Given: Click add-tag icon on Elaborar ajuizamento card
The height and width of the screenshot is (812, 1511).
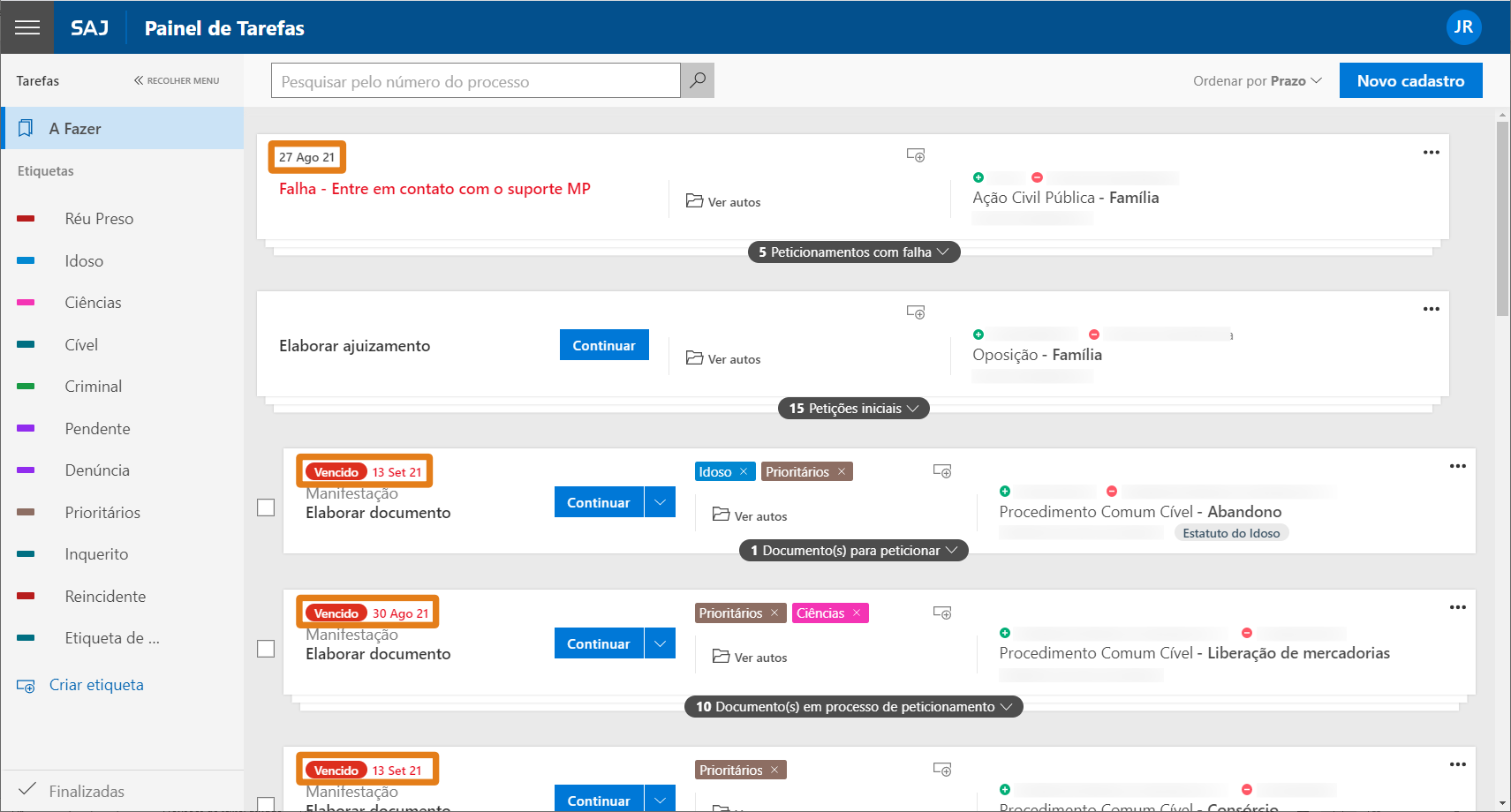Looking at the screenshot, I should click(x=916, y=312).
